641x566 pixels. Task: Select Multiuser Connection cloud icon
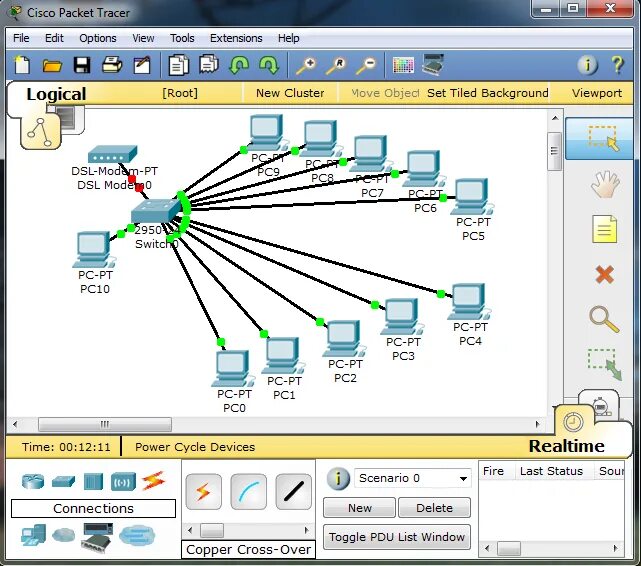click(x=137, y=535)
